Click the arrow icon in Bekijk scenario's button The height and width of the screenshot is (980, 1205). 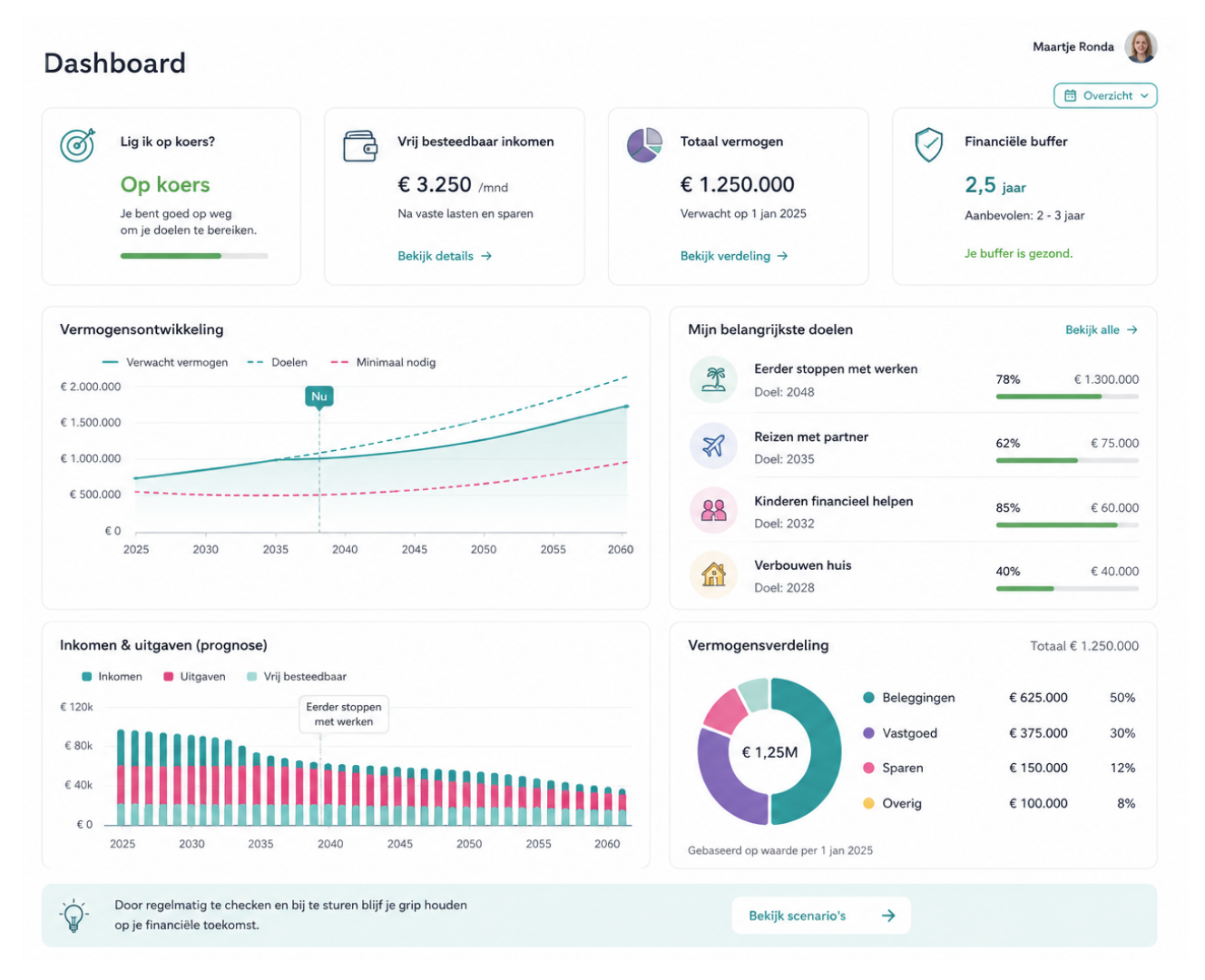click(888, 916)
